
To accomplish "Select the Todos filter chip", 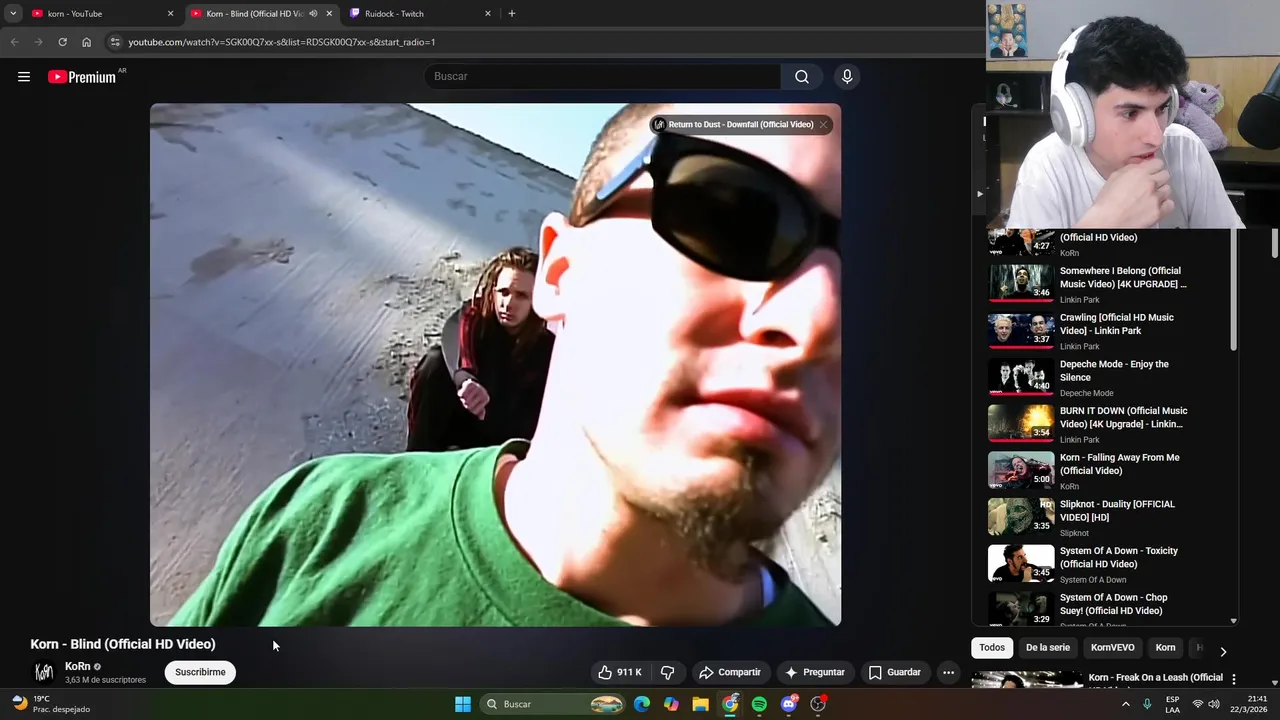I will click(x=992, y=647).
